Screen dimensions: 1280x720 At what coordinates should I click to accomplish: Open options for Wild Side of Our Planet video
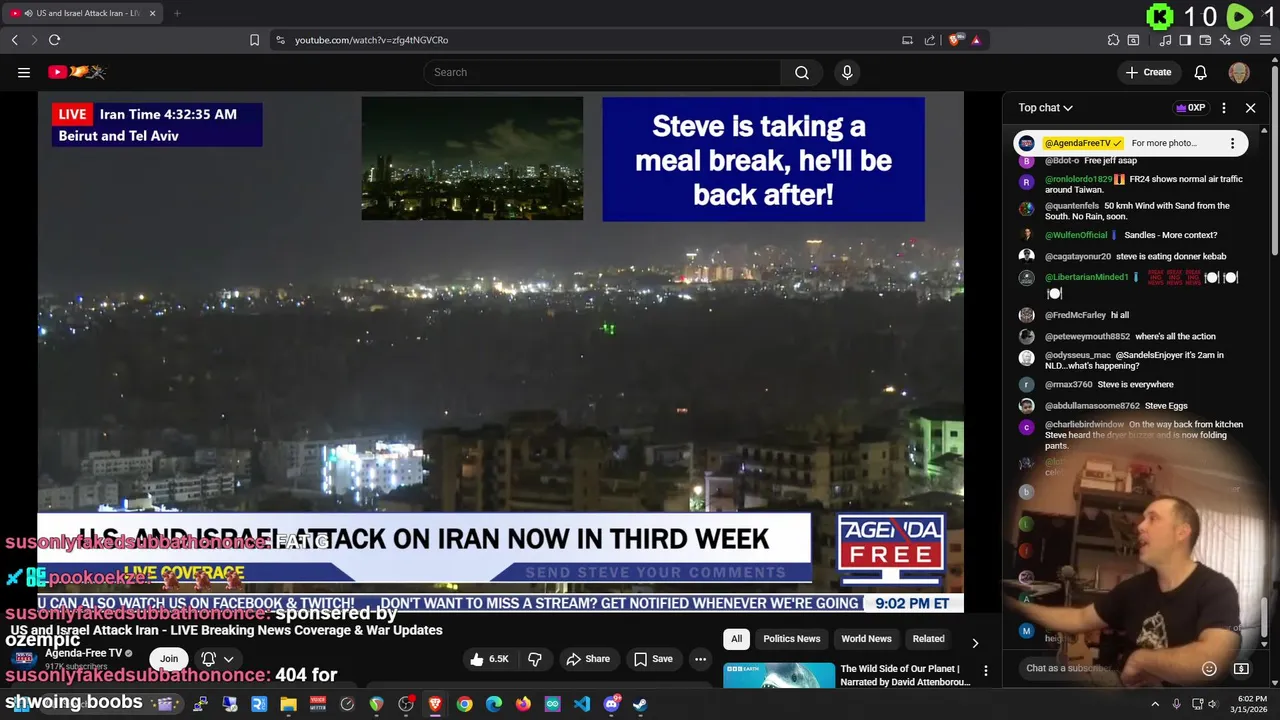(985, 671)
